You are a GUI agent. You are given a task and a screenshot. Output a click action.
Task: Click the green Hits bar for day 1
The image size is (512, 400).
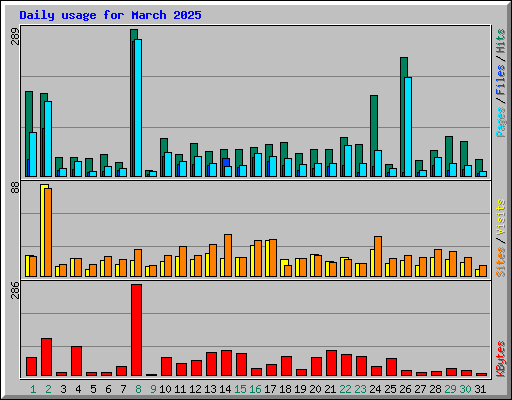pyautogui.click(x=28, y=125)
